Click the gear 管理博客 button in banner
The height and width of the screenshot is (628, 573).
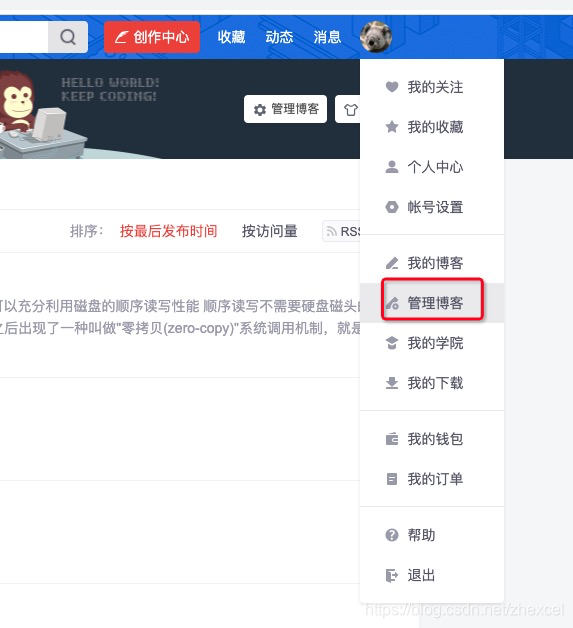[x=285, y=109]
